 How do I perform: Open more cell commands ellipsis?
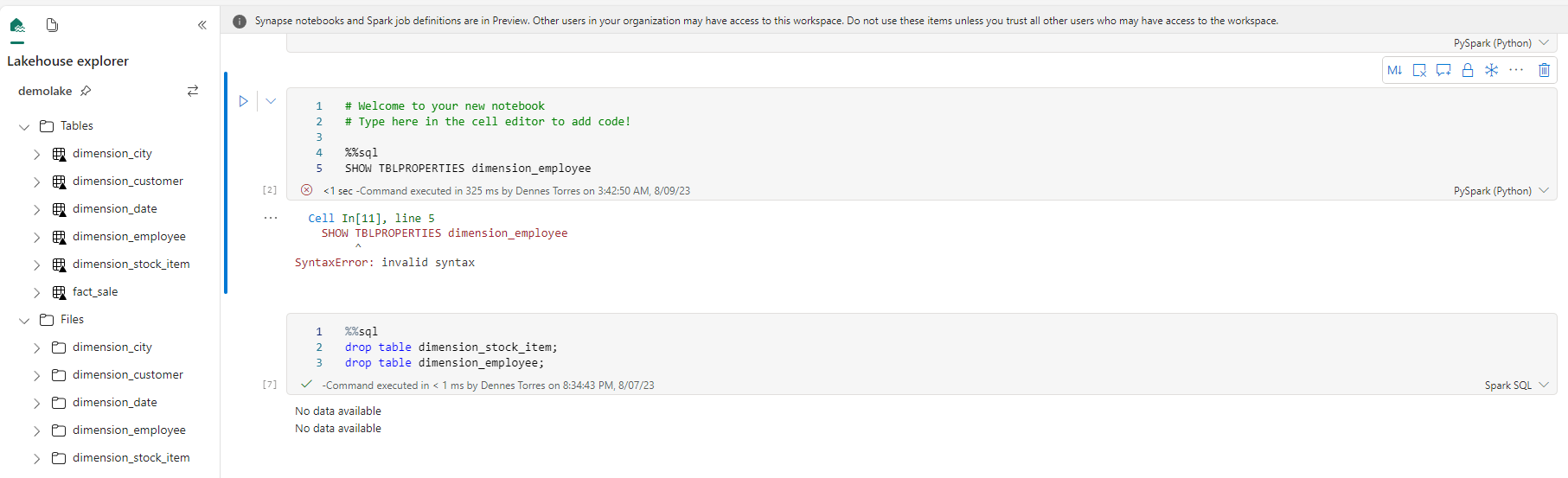[1516, 70]
